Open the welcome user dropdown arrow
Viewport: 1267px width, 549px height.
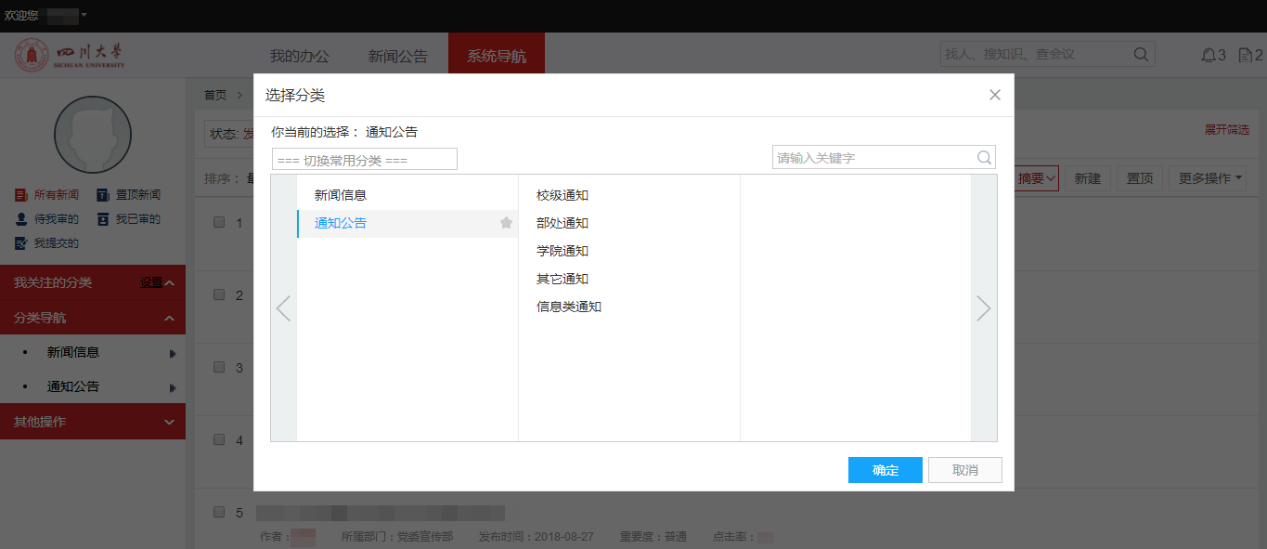[x=84, y=15]
